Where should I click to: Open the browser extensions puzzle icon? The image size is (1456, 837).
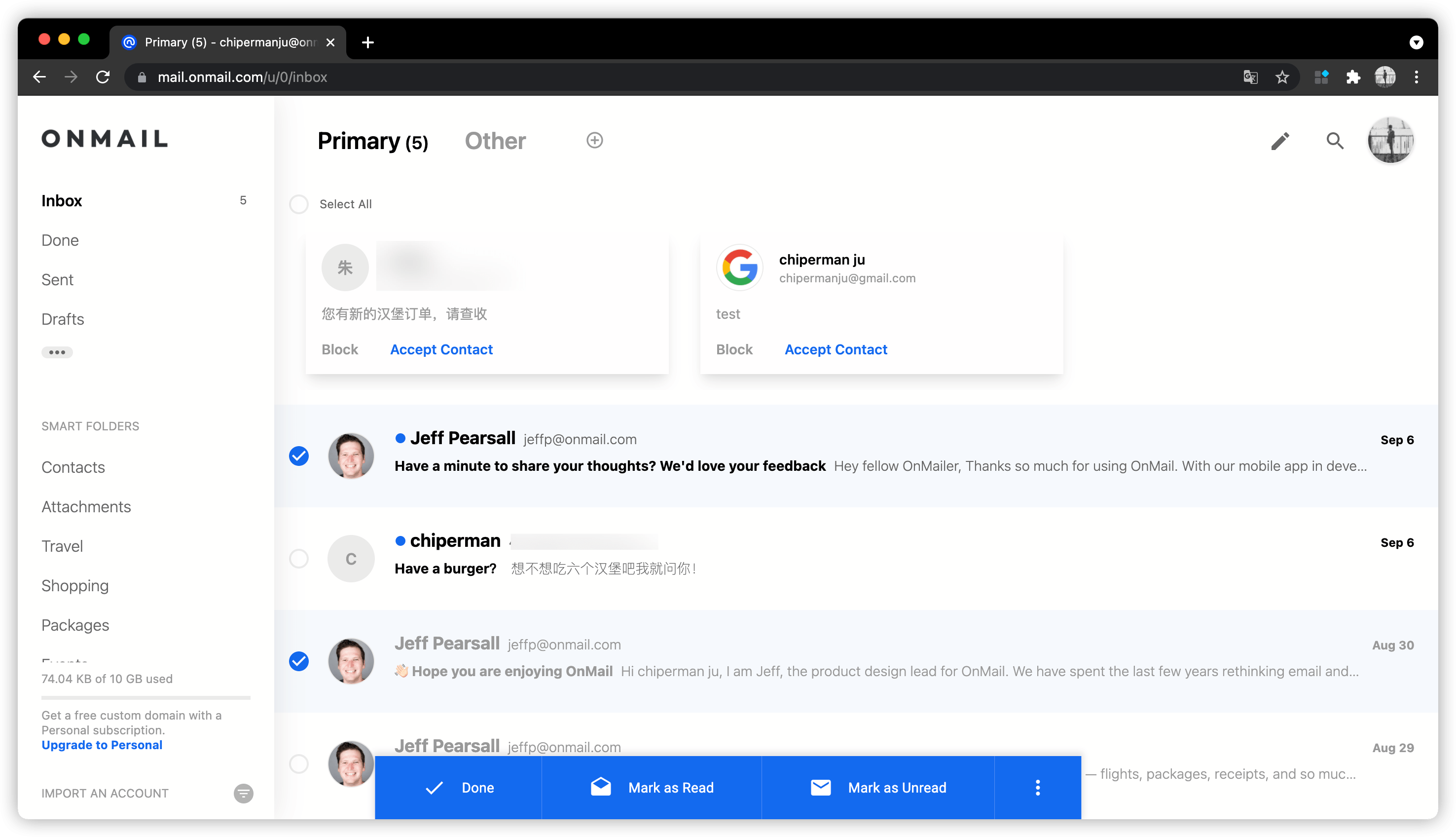coord(1353,77)
